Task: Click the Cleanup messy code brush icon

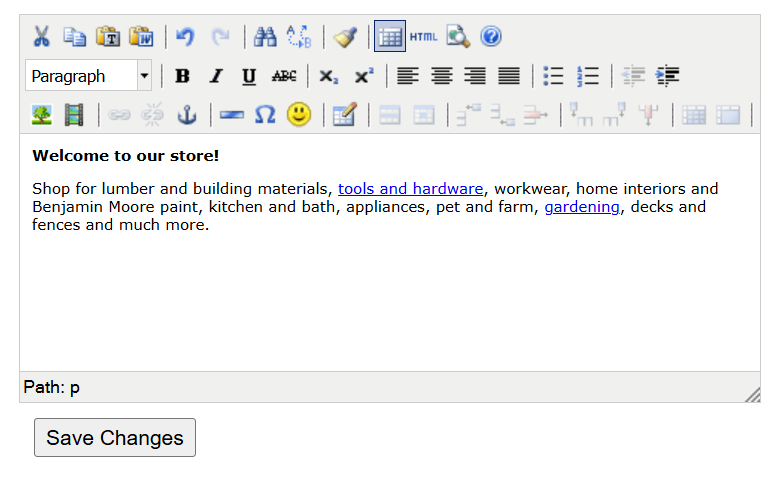Action: [345, 37]
